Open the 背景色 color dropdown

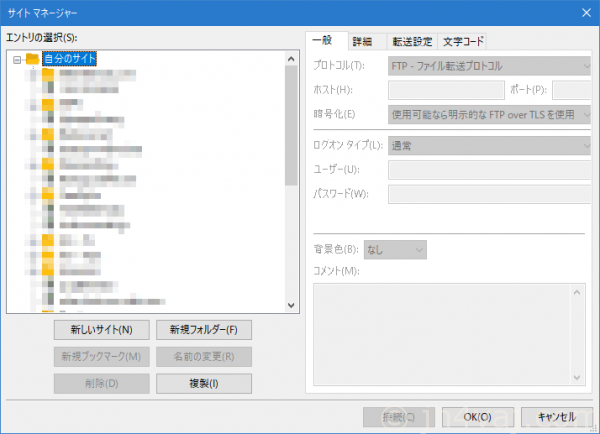click(396, 248)
